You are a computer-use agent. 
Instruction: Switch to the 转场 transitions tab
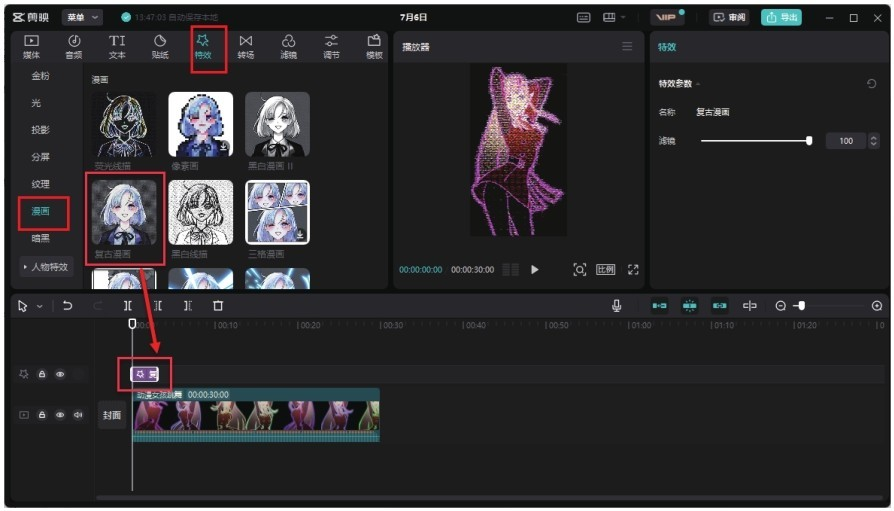coord(246,47)
